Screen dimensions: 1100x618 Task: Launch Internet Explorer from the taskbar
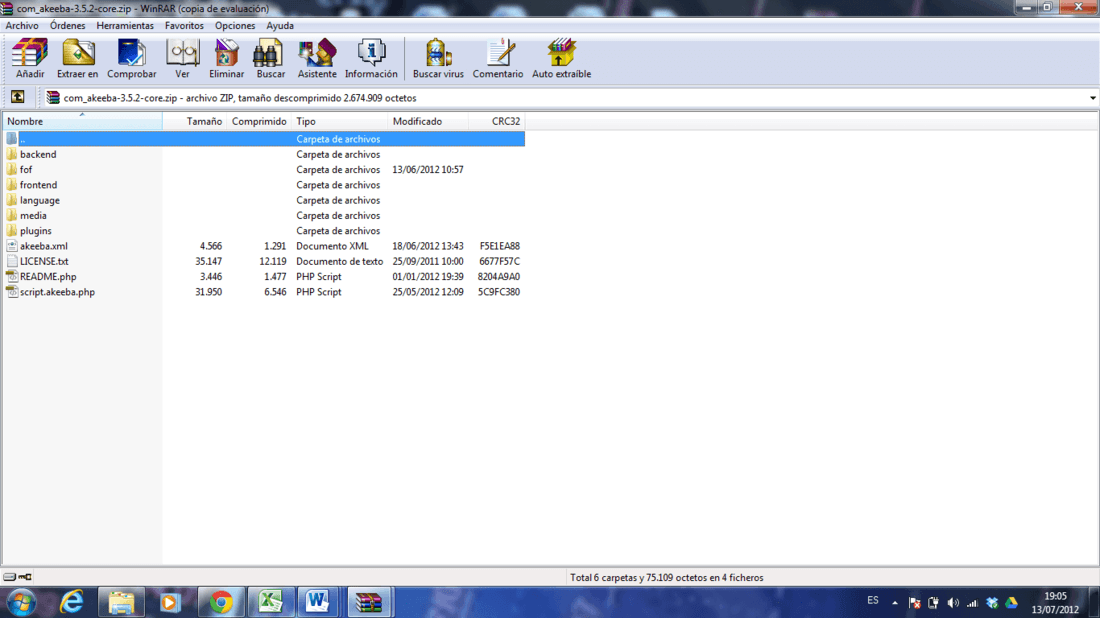click(x=72, y=603)
